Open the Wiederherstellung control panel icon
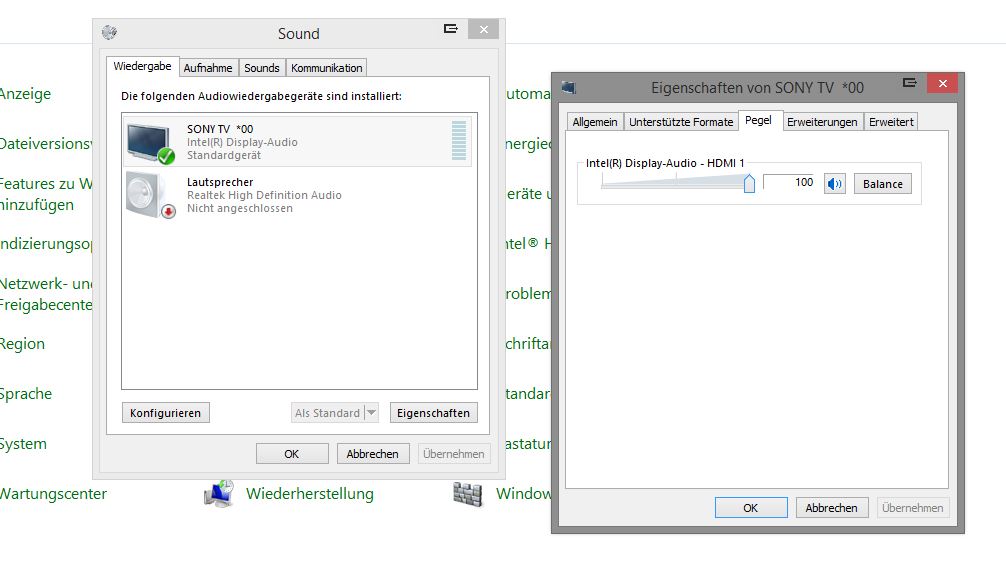 (x=219, y=493)
